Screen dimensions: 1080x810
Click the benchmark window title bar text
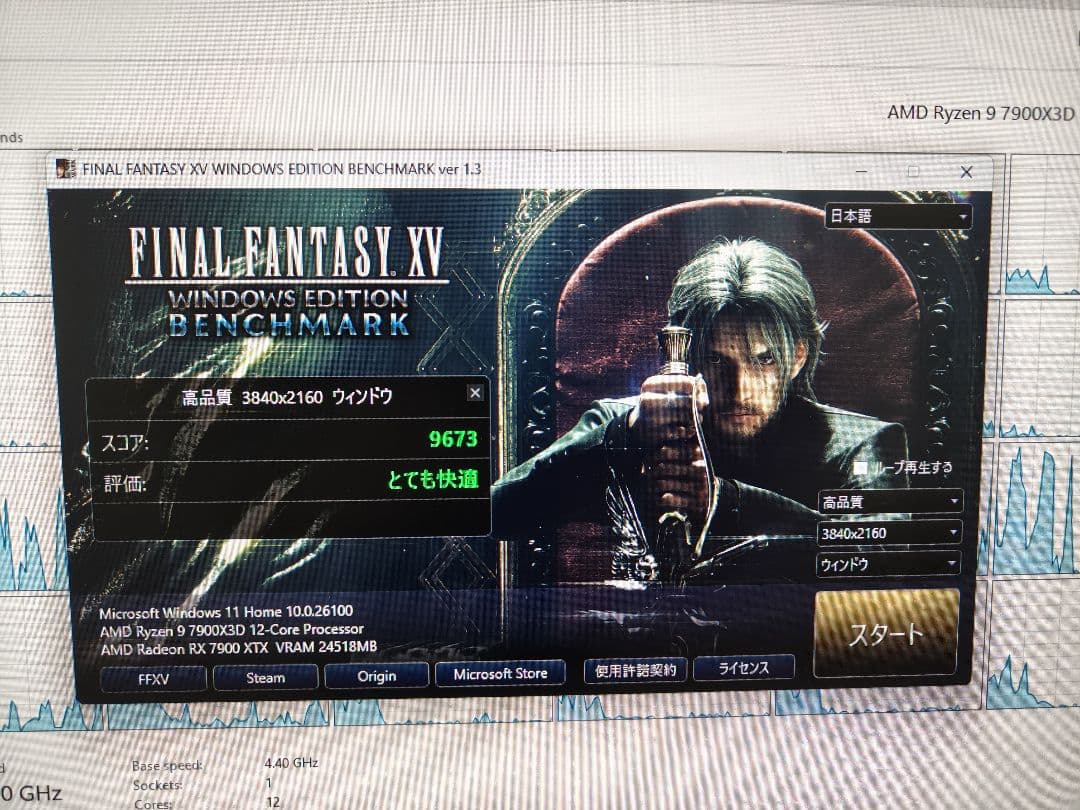[281, 168]
